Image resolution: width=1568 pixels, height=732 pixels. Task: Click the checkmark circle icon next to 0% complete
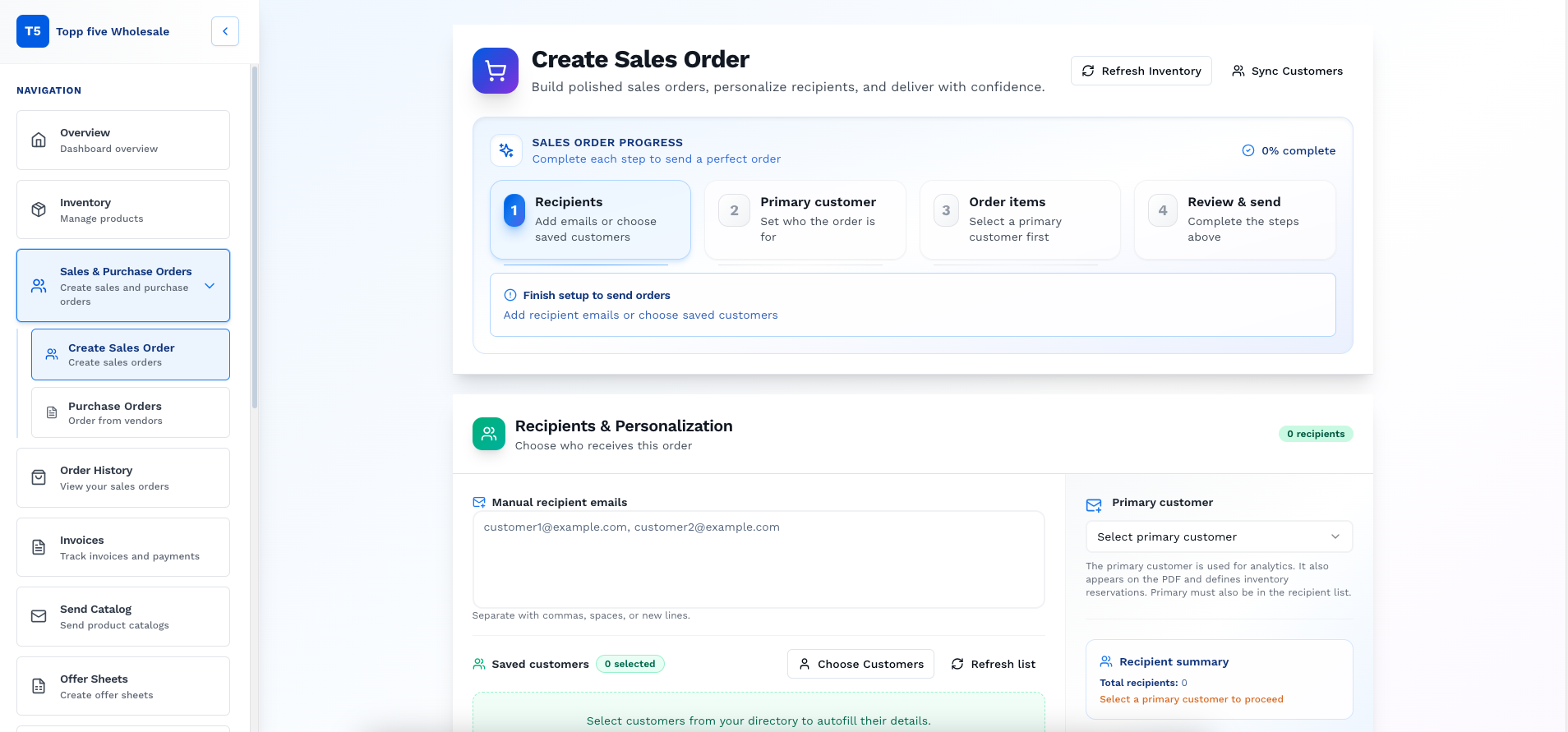[1248, 150]
